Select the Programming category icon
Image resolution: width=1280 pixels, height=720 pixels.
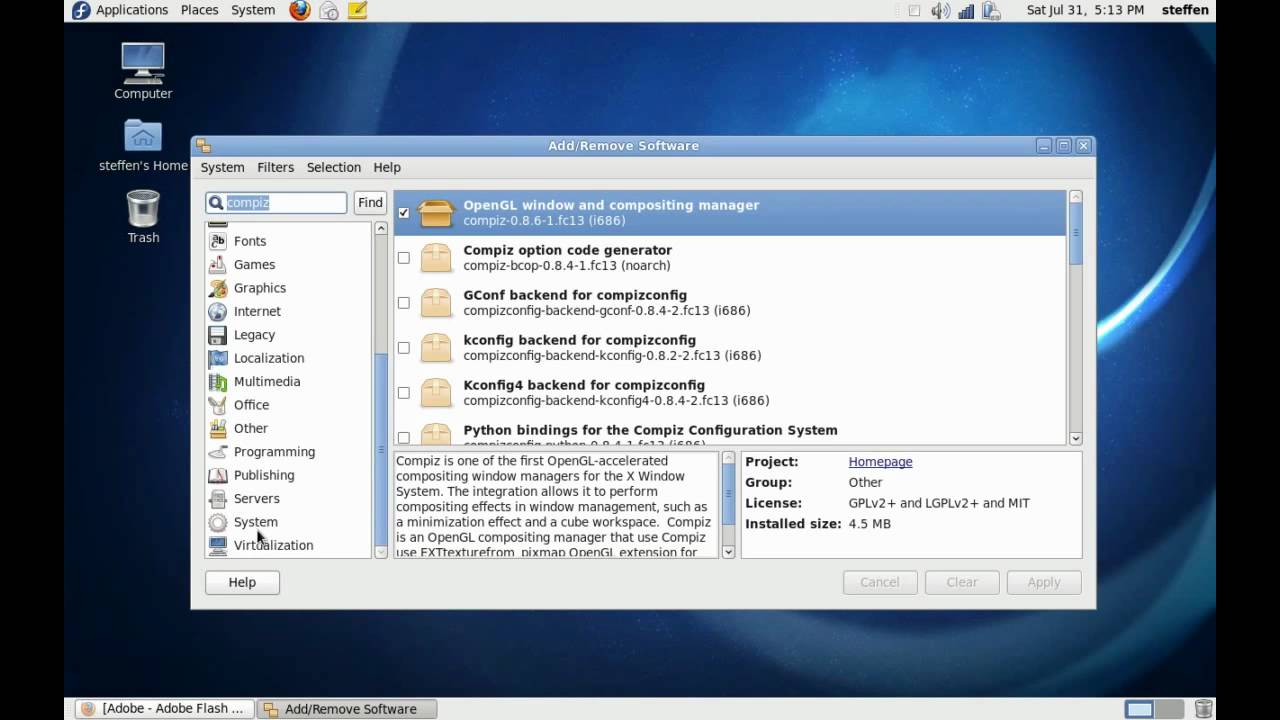coord(217,452)
